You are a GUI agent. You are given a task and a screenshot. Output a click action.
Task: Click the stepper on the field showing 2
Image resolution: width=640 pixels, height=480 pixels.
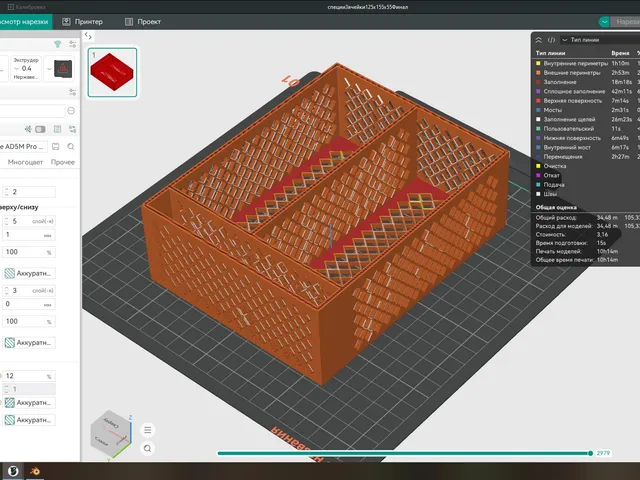pos(6,192)
